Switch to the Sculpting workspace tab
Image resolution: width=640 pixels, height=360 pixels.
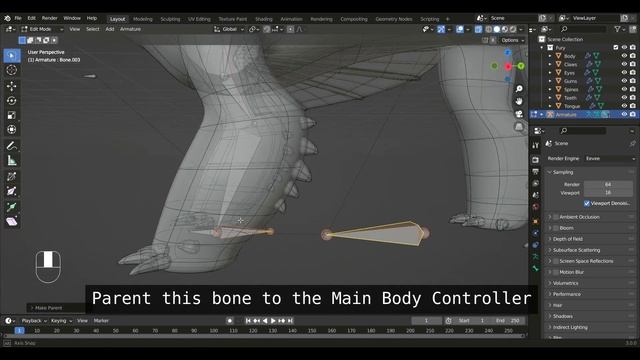click(170, 19)
